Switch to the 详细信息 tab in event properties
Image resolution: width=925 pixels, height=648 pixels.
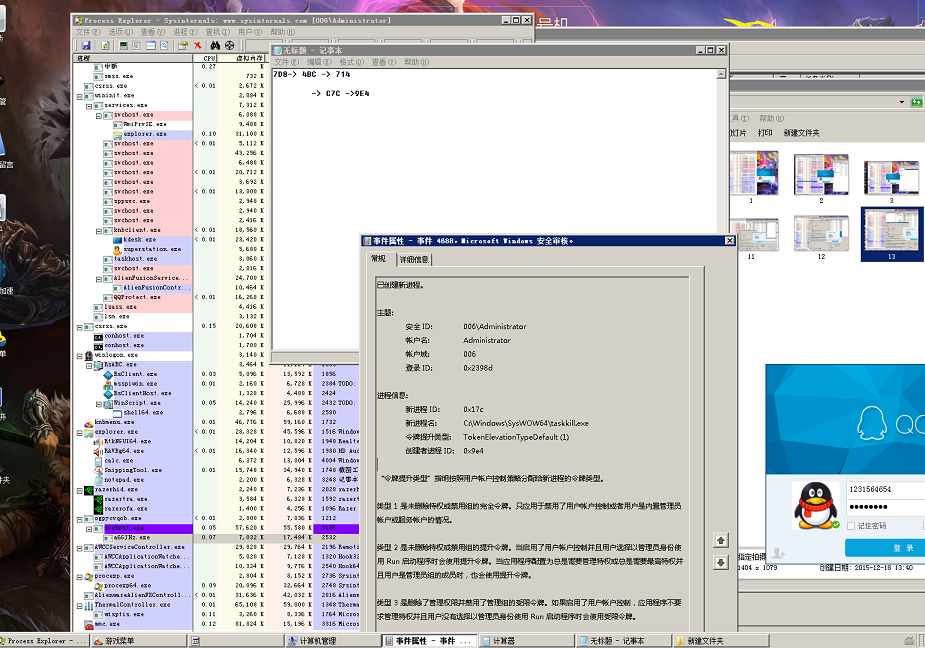[x=414, y=260]
